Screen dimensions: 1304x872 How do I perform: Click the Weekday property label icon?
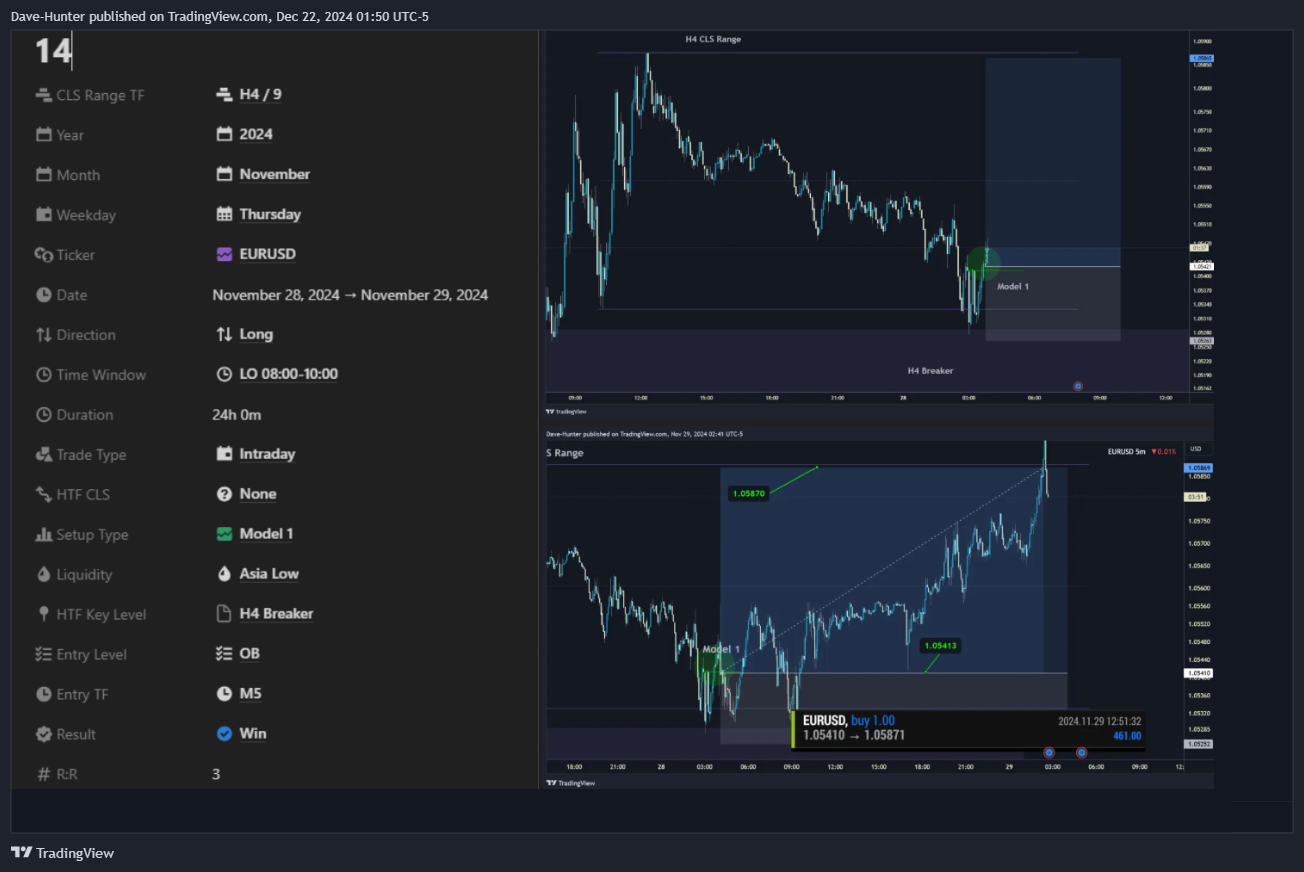click(43, 215)
